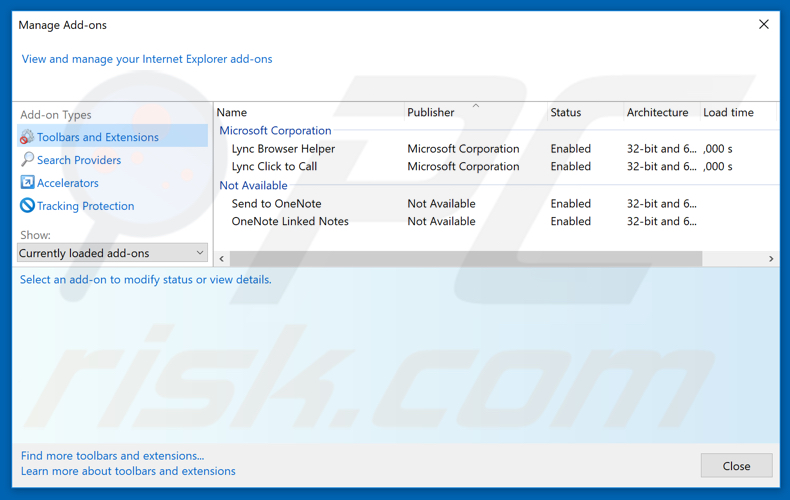Screen dimensions: 790x500
Task: Select the Lync Browser Helper add-on
Action: tap(283, 149)
